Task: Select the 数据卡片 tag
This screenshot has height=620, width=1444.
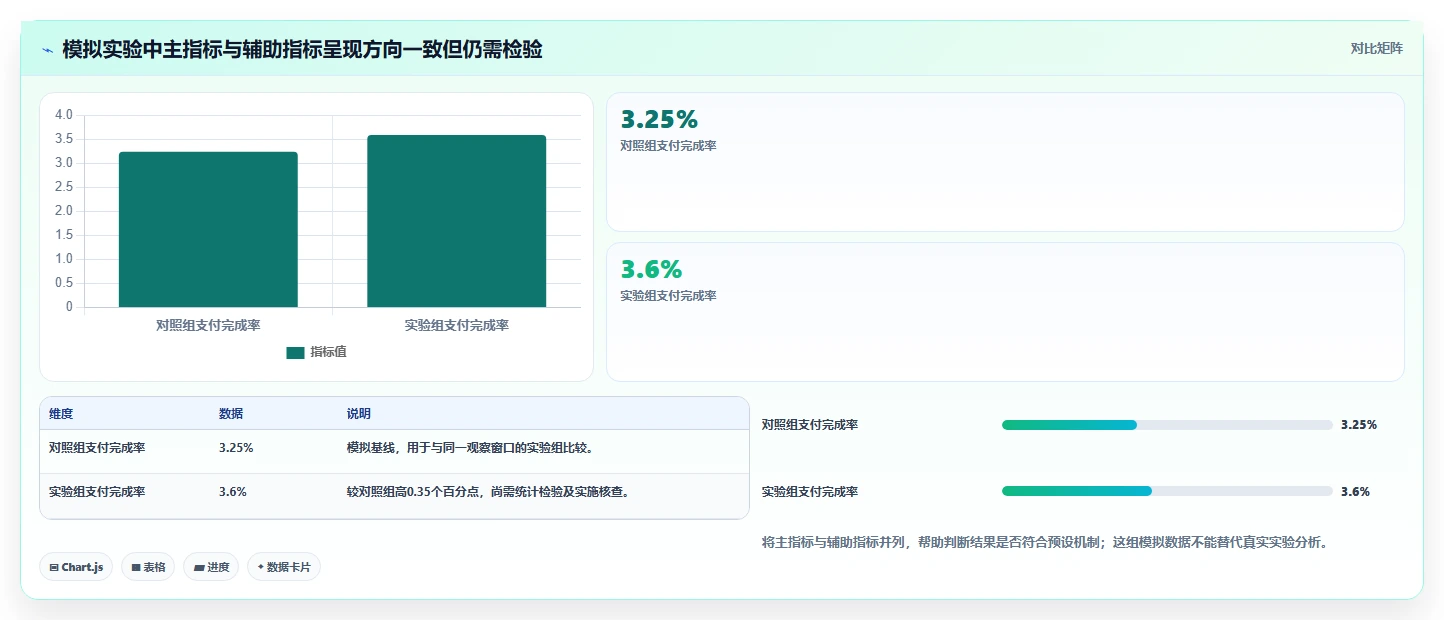Action: click(284, 567)
